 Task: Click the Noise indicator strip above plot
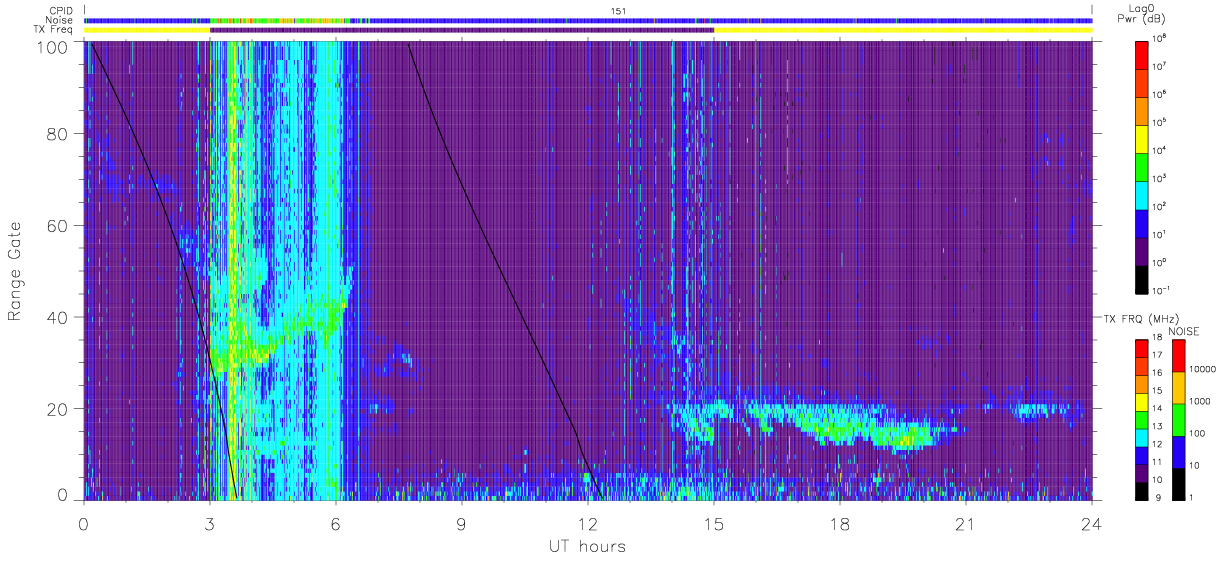click(588, 20)
